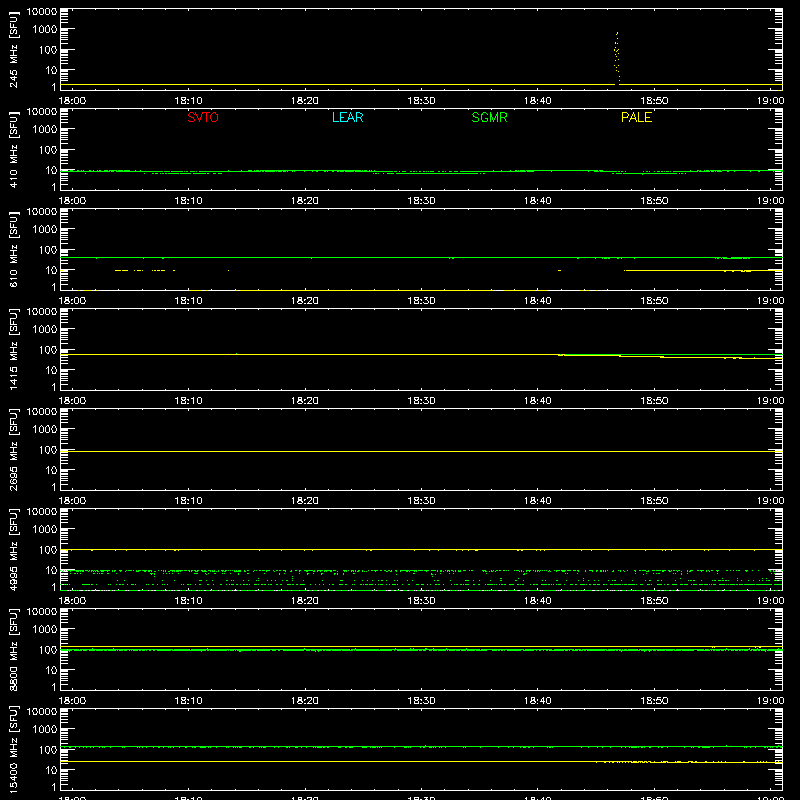Click the 100 tick of 610 MHz plot
Screen dimensions: 800x800
click(x=48, y=250)
